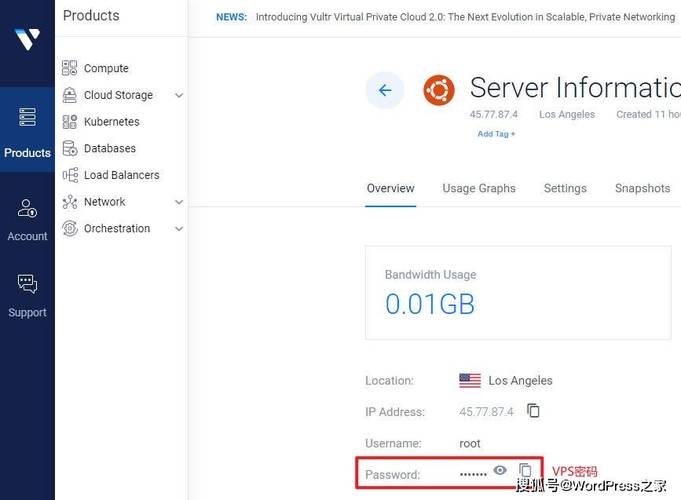Switch to the Settings tab

(565, 188)
